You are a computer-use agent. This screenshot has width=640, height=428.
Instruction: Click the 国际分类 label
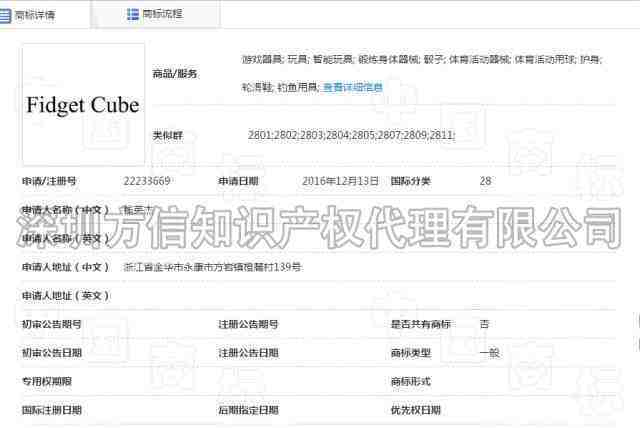(410, 181)
